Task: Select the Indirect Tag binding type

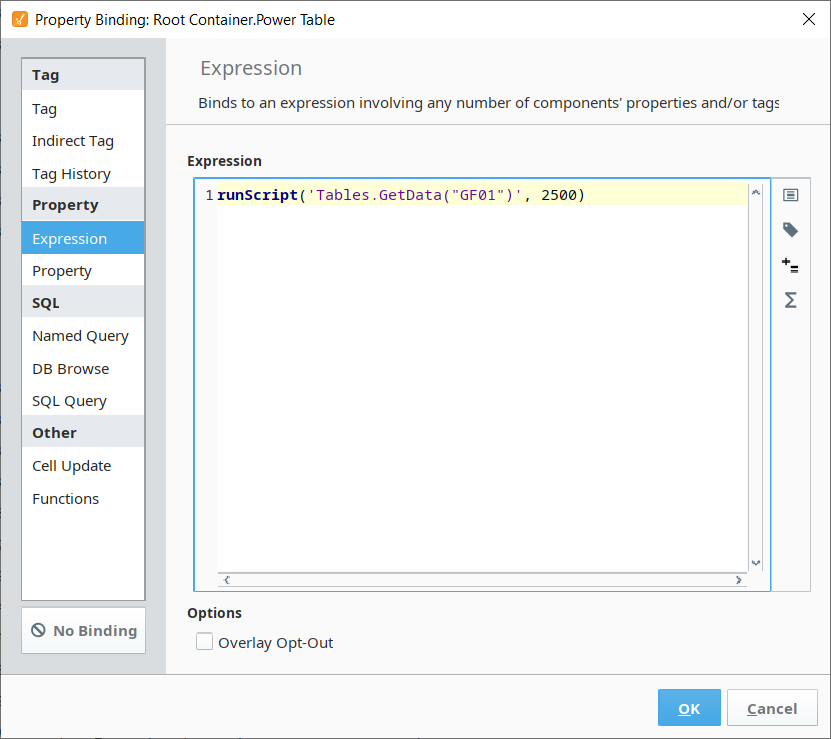Action: point(73,141)
